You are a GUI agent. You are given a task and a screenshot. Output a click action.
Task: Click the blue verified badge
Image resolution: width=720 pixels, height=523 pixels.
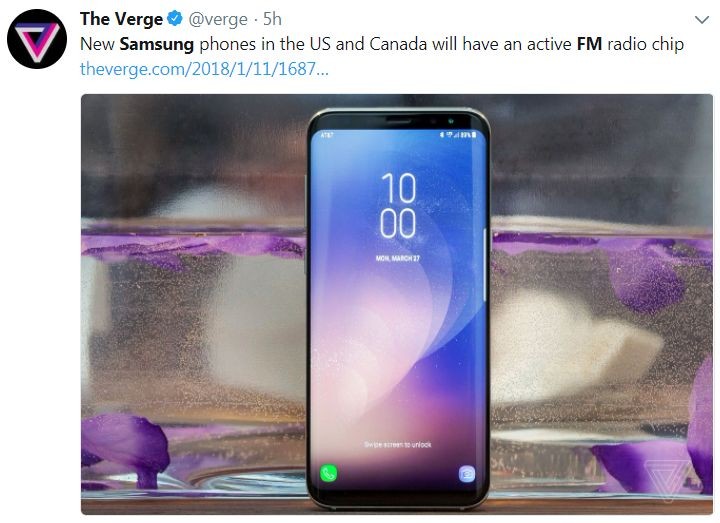(x=175, y=19)
